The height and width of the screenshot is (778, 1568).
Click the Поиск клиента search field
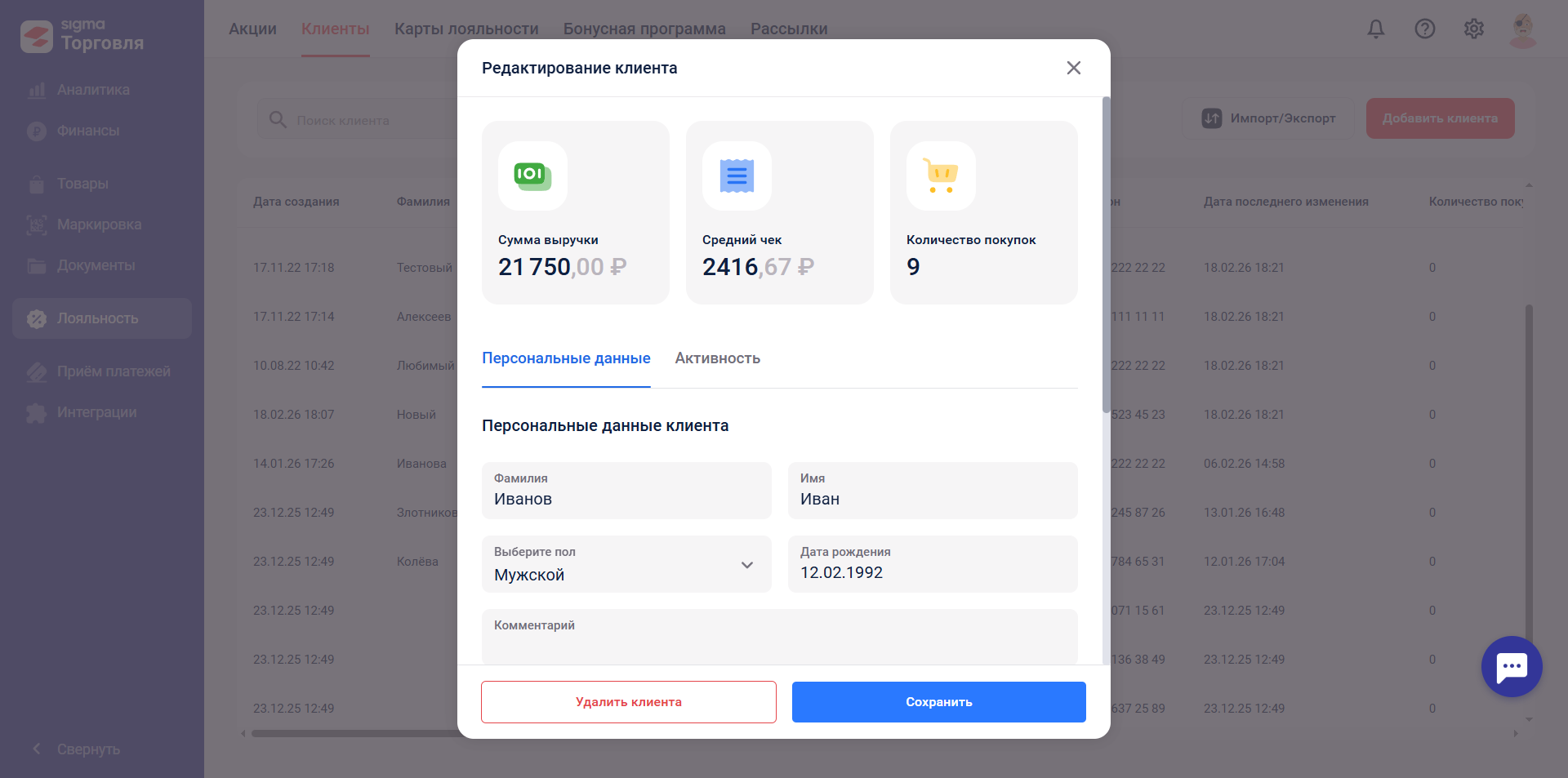359,120
